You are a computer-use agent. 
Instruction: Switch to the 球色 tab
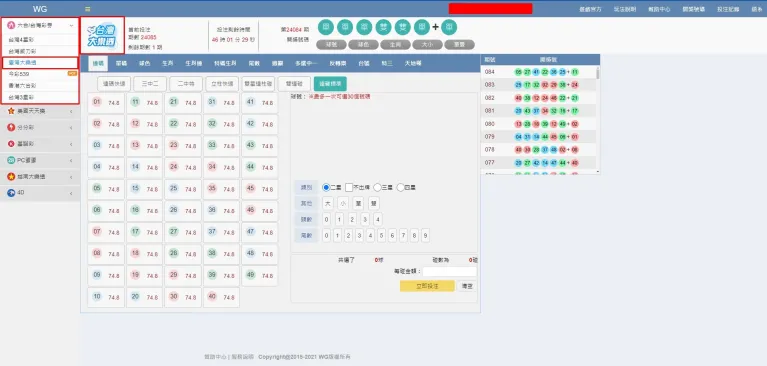[144, 63]
